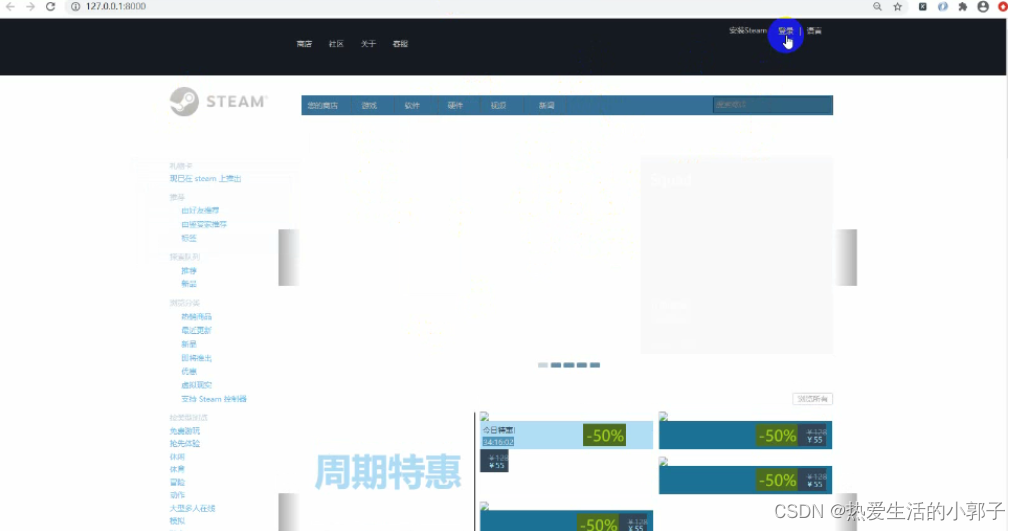1020x531 pixels.
Task: Click the carousel's left grey arrow panel
Action: 289,258
